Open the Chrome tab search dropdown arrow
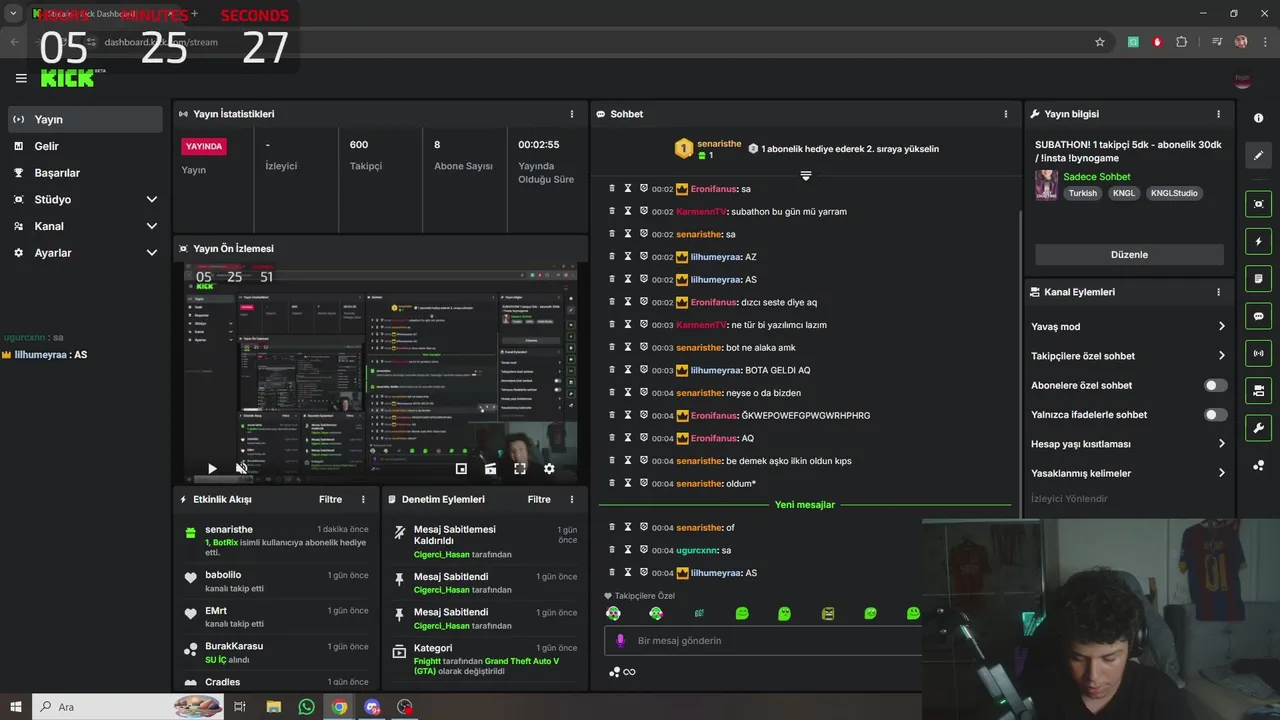This screenshot has width=1280, height=720. click(13, 13)
